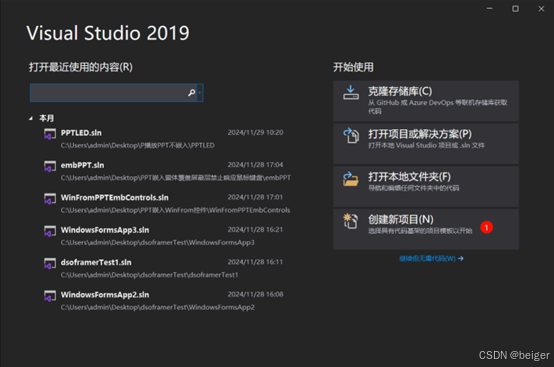Open recent WindowsFormsApp2.sln
The width and height of the screenshot is (554, 367).
[105, 295]
